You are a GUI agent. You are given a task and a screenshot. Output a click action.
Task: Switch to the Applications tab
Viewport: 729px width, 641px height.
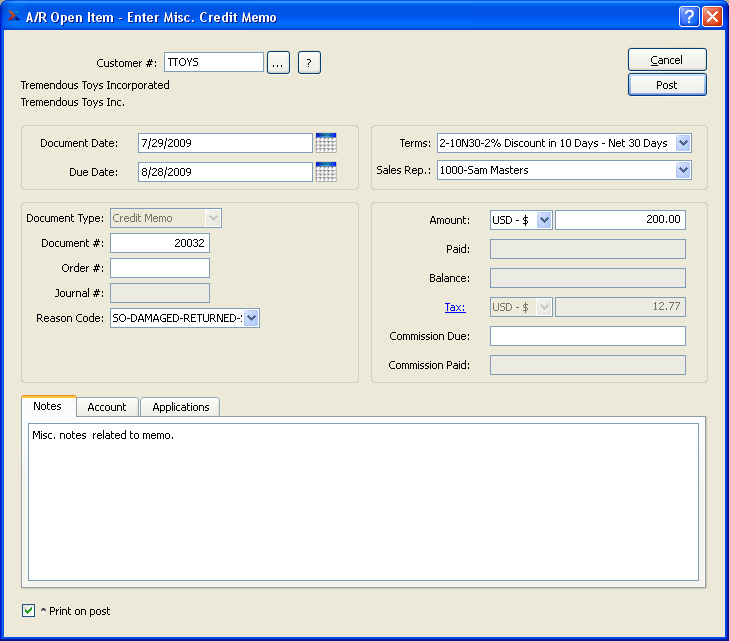click(x=181, y=407)
